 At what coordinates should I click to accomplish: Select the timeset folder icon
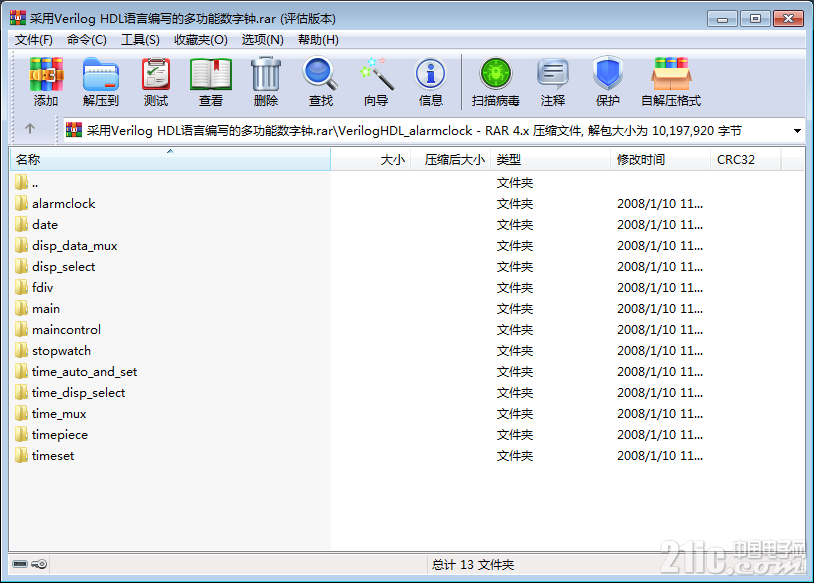21,455
